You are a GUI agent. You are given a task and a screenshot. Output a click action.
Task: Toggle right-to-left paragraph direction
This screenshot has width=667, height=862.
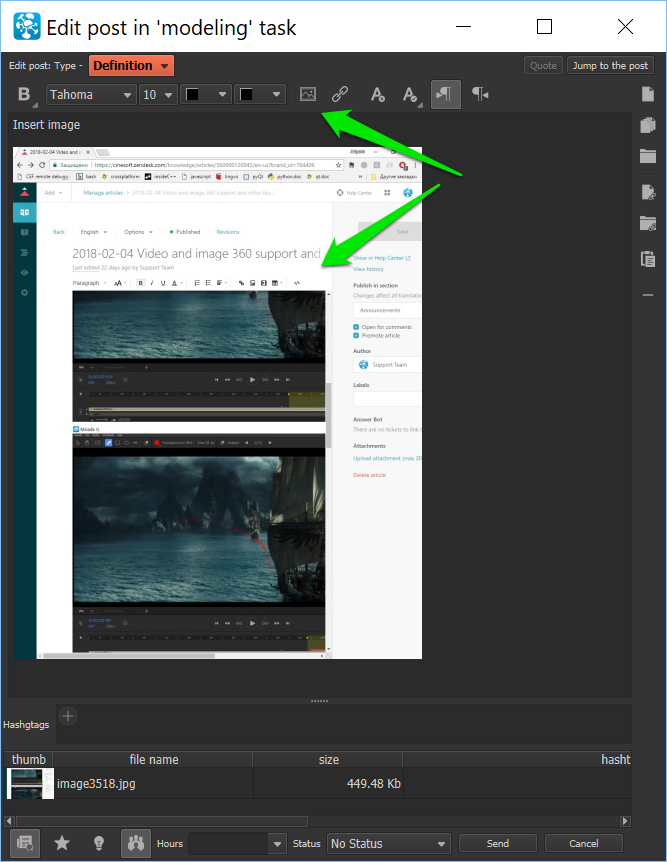(480, 95)
